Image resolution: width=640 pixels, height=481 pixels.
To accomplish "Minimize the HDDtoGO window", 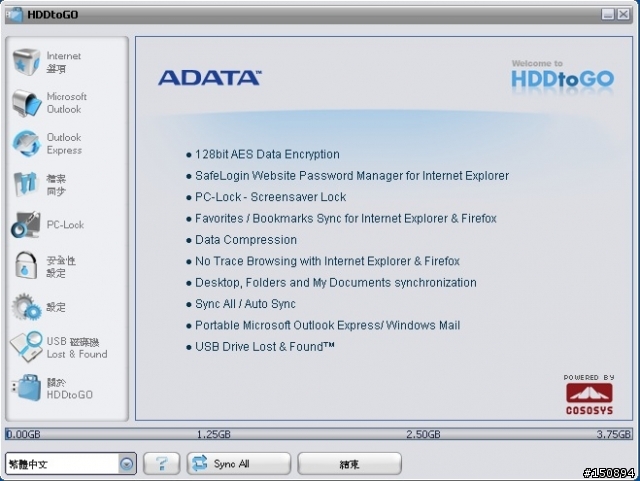I will point(608,14).
